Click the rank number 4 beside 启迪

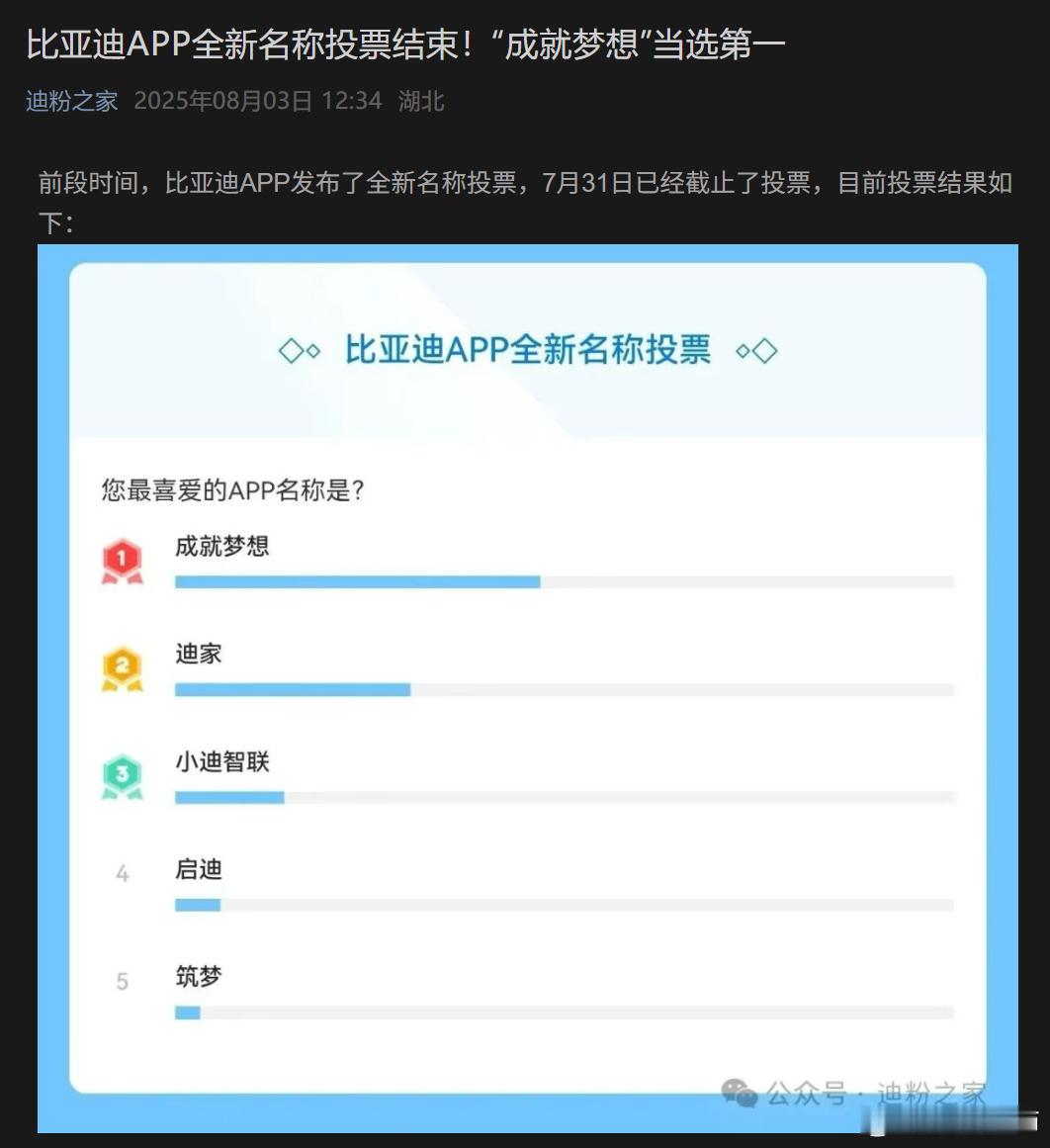123,873
